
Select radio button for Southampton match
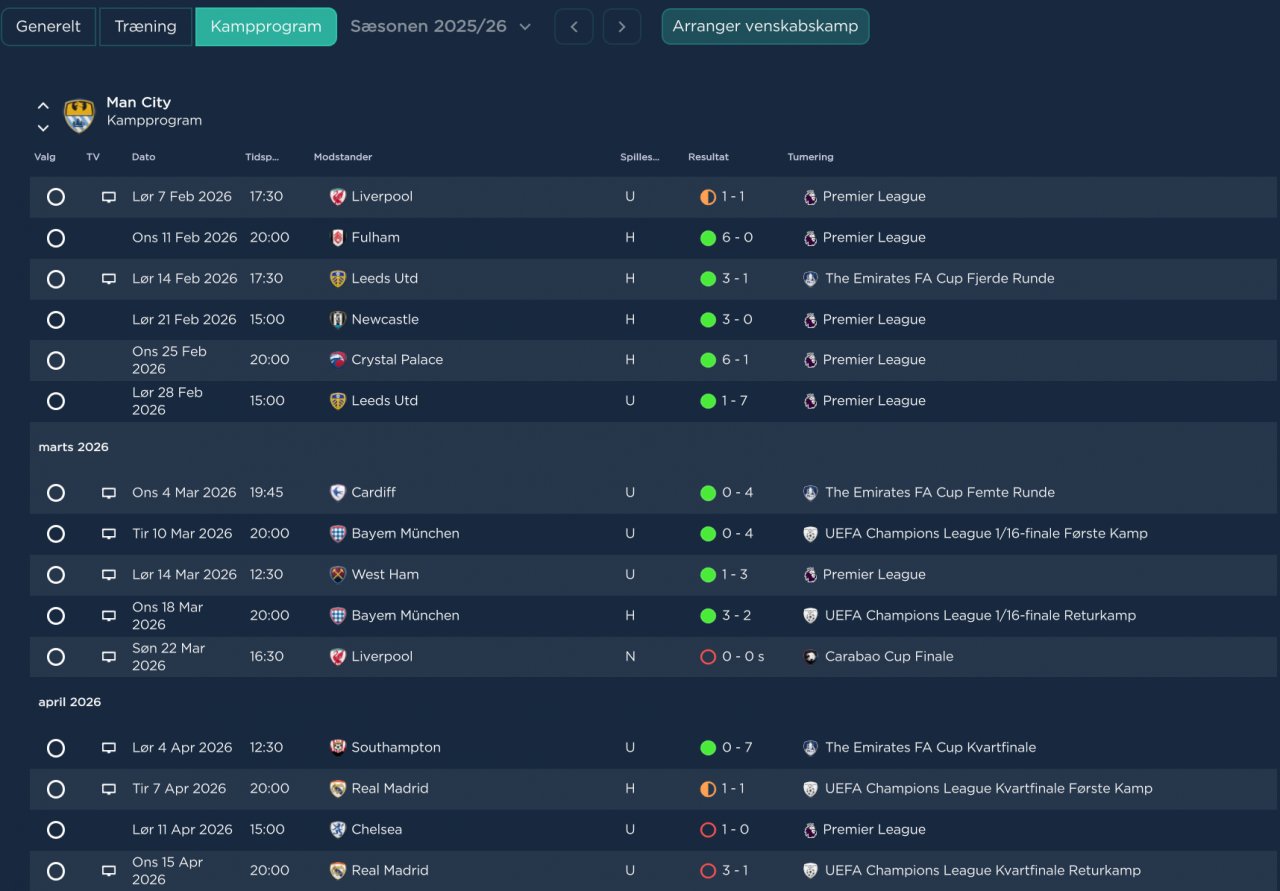coord(56,748)
